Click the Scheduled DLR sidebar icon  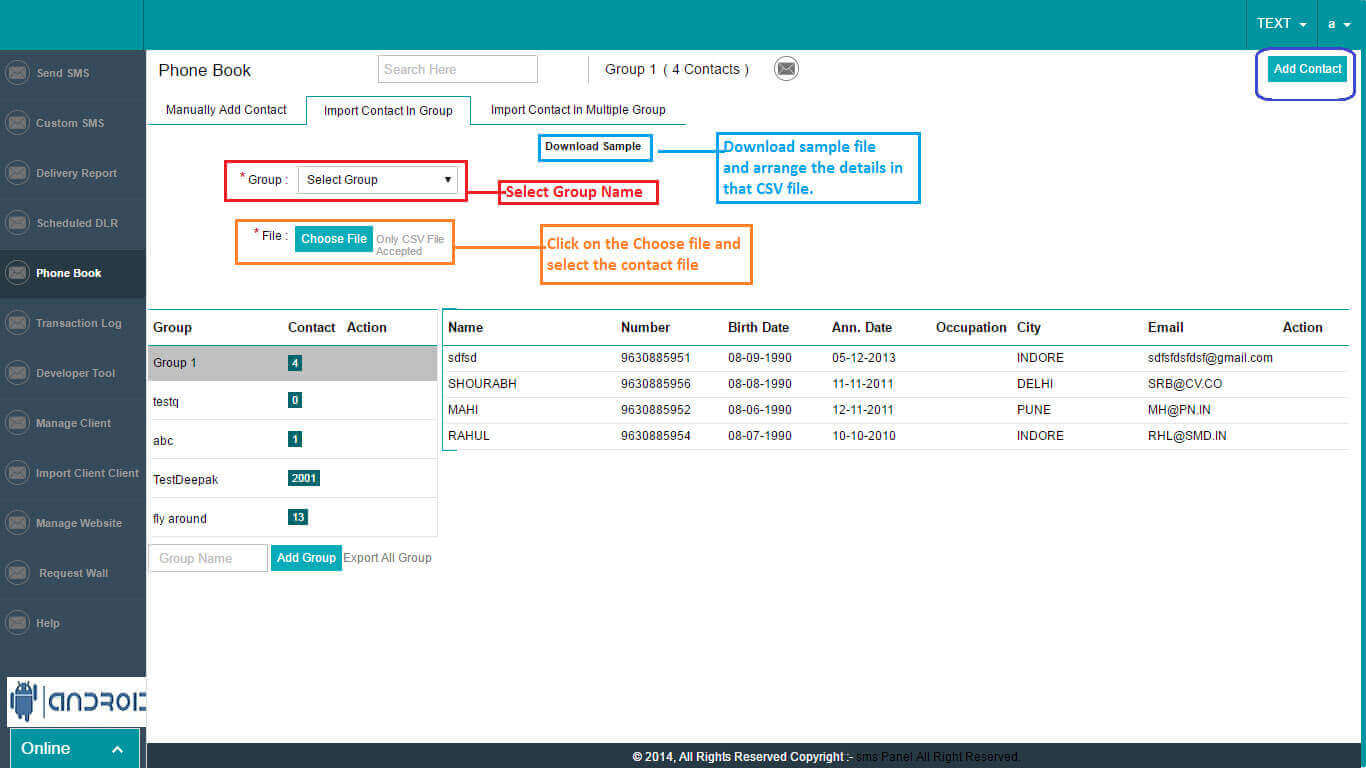[x=17, y=223]
